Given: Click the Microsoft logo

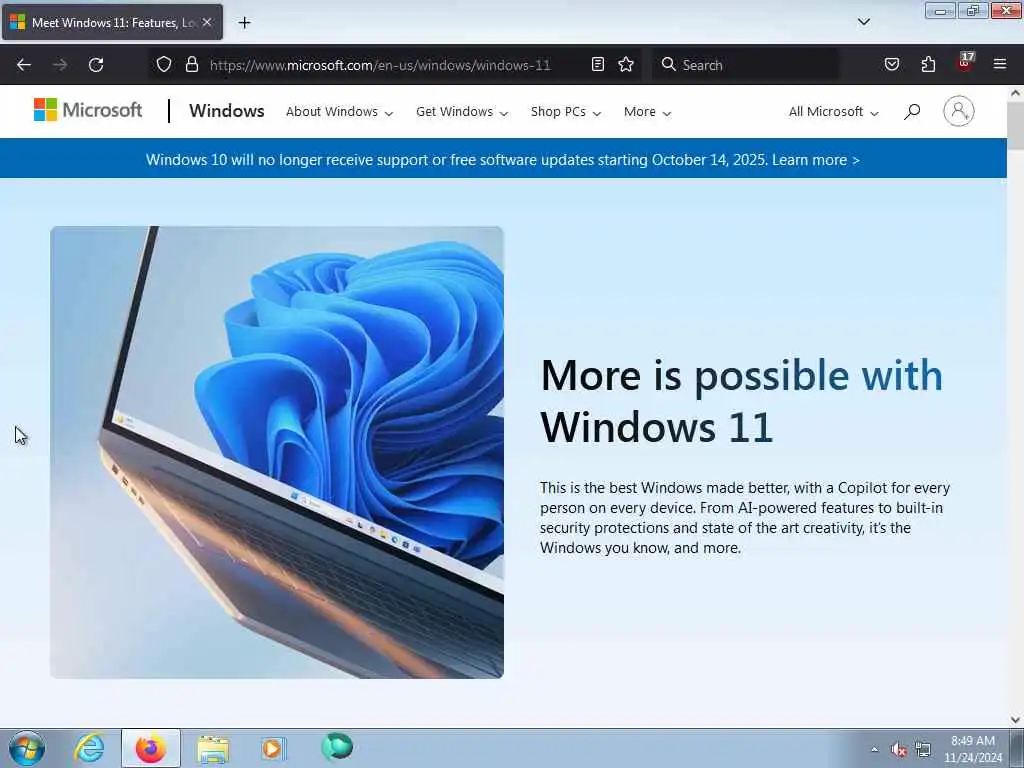Looking at the screenshot, I should pos(88,110).
